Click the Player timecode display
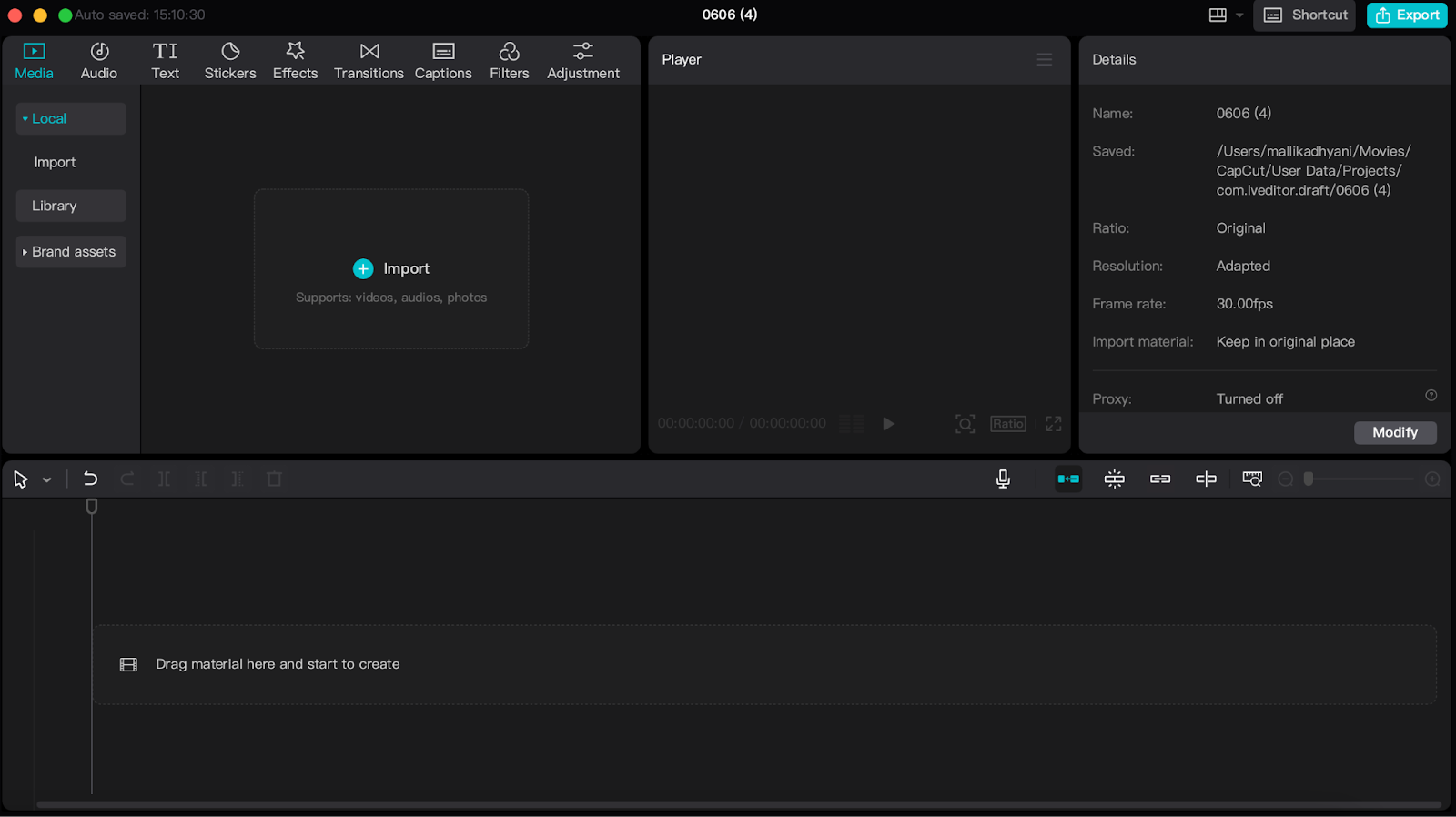1456x817 pixels. click(742, 424)
